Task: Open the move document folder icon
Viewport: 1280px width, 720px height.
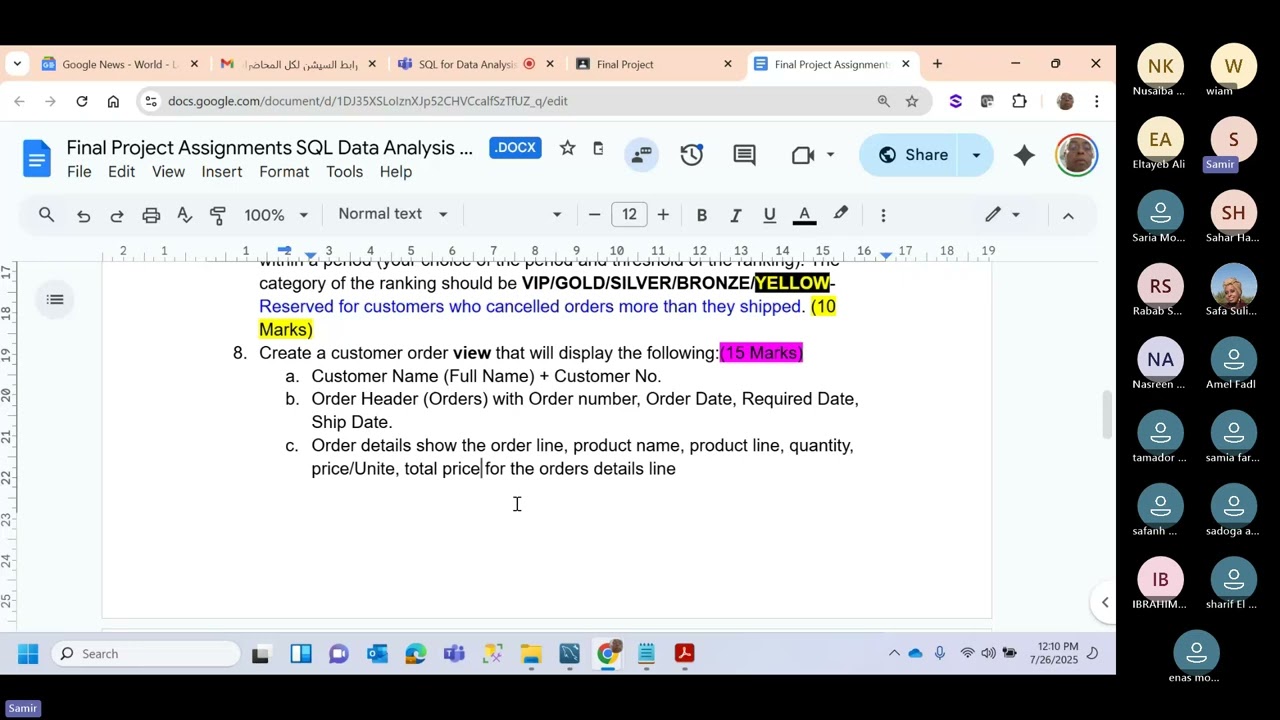Action: [598, 148]
